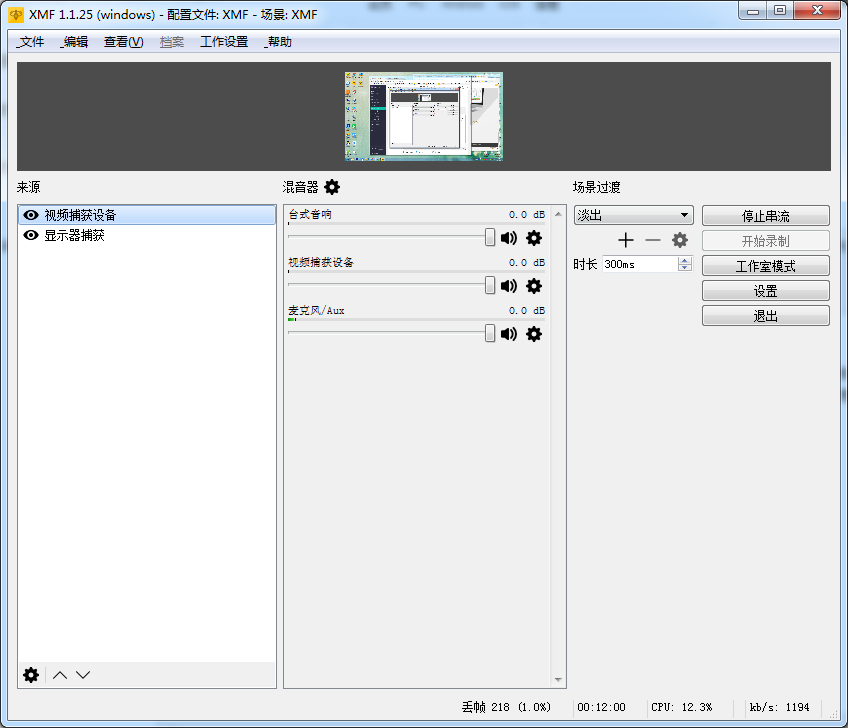Remove a transition with minus icon
The width and height of the screenshot is (848, 728).
653,240
